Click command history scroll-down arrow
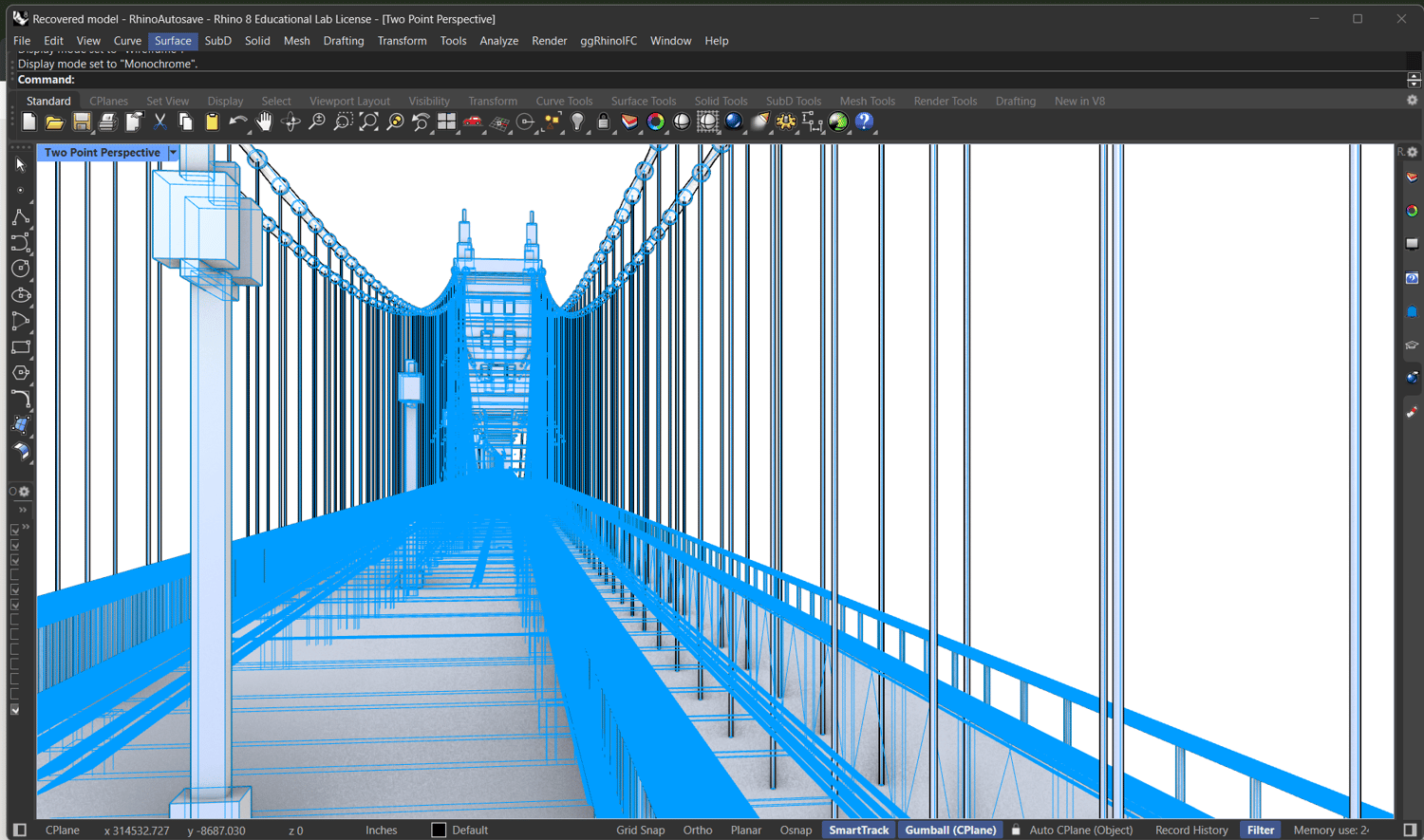This screenshot has height=840, width=1424. click(1414, 84)
